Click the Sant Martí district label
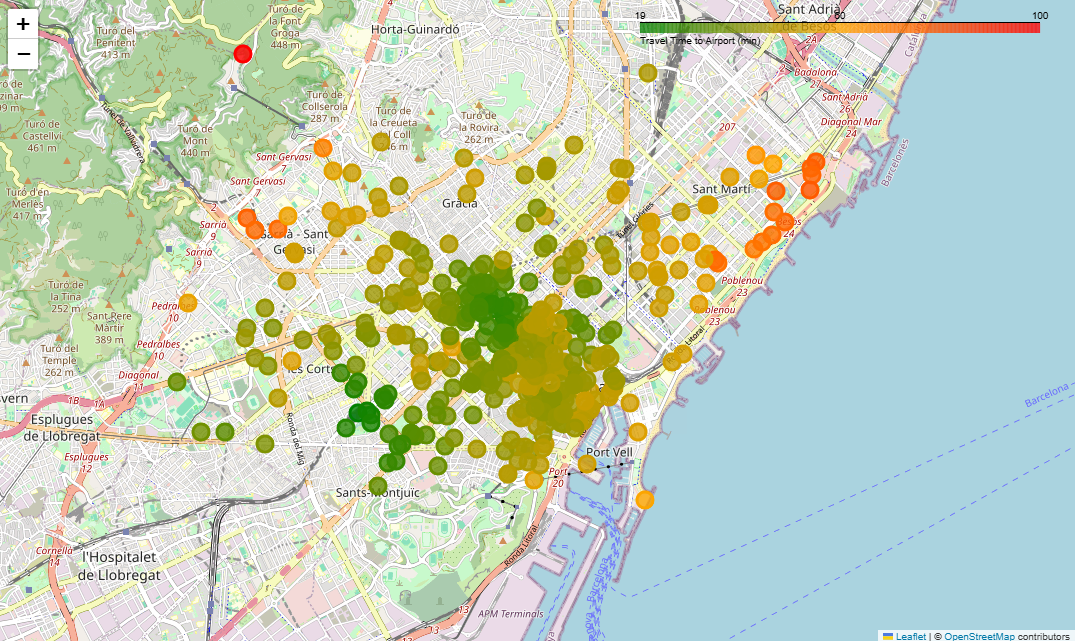Screen dimensions: 1078x641 coord(721,188)
